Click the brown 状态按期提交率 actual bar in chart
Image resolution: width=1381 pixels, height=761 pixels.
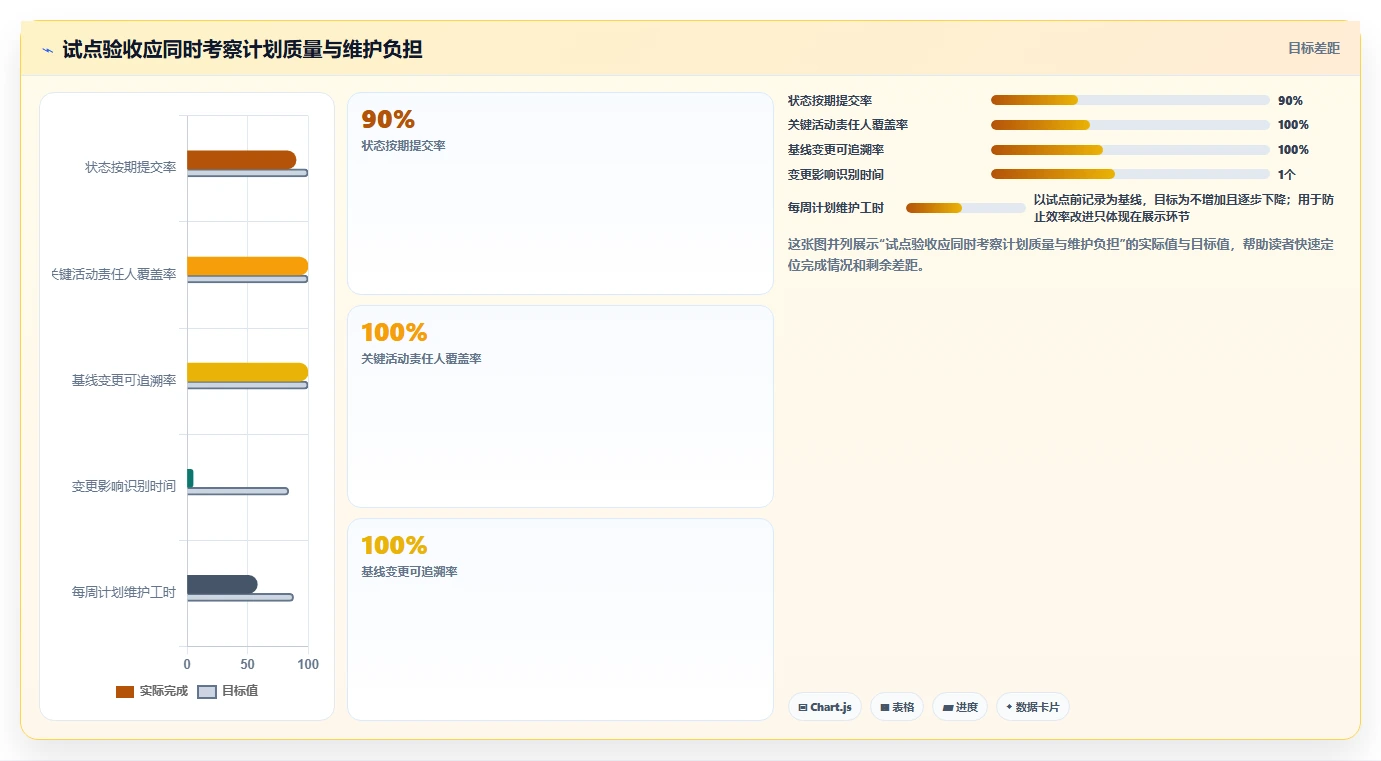pyautogui.click(x=241, y=160)
